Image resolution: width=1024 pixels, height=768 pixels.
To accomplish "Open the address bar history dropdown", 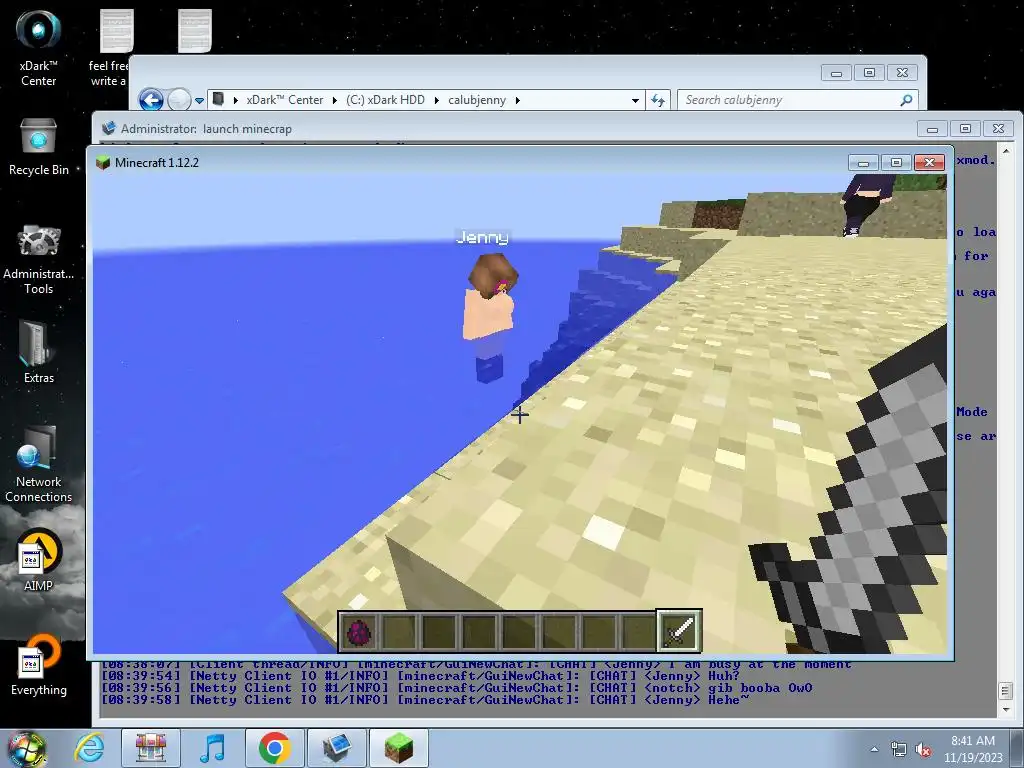I will tap(635, 101).
